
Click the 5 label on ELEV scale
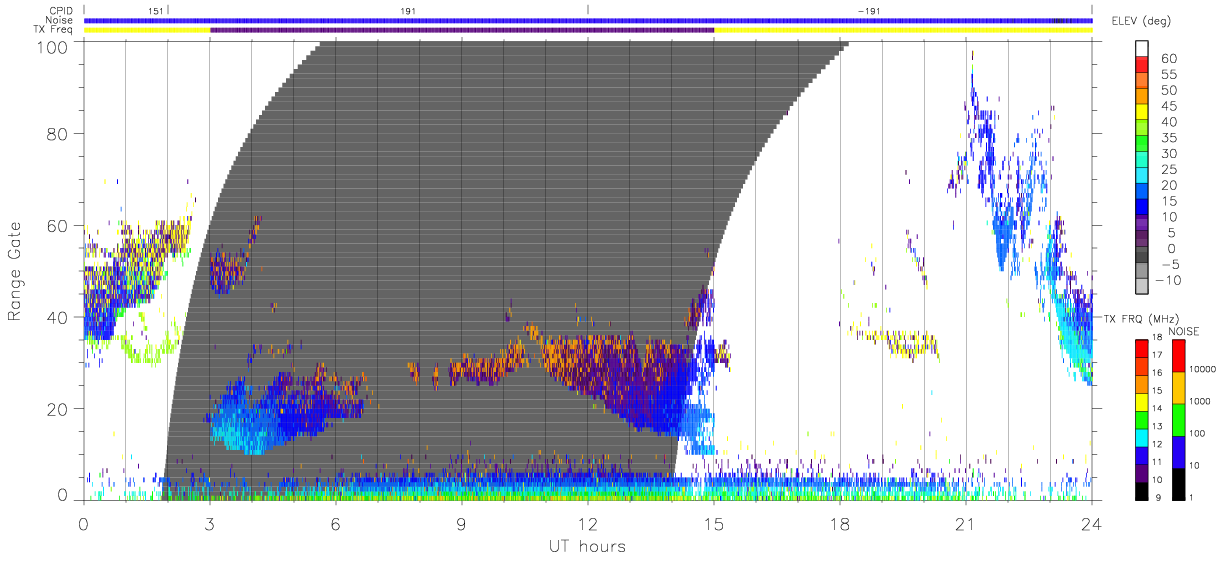[1171, 232]
